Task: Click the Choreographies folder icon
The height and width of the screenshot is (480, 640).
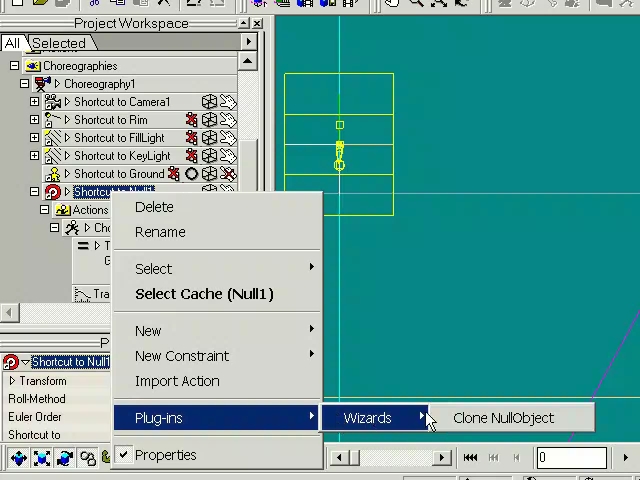Action: 33,66
